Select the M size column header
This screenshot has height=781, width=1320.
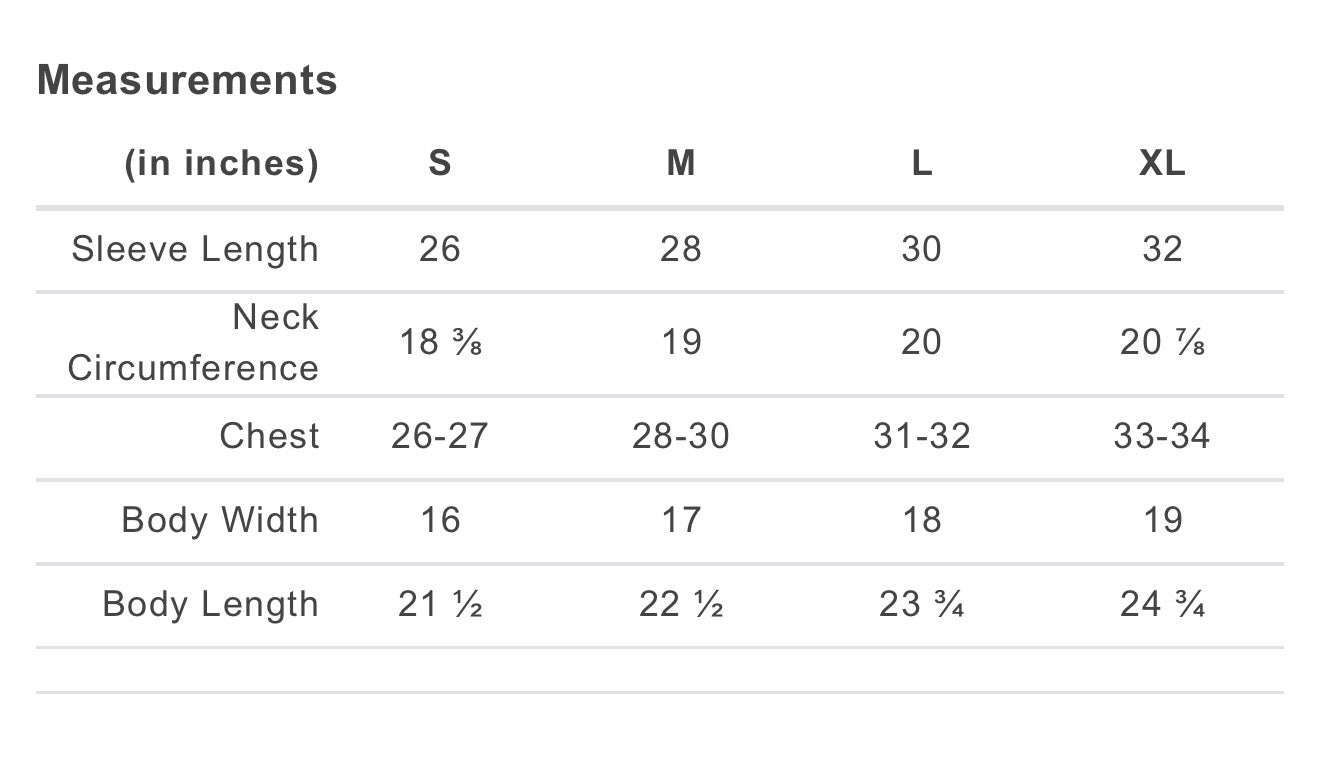pyautogui.click(x=681, y=163)
